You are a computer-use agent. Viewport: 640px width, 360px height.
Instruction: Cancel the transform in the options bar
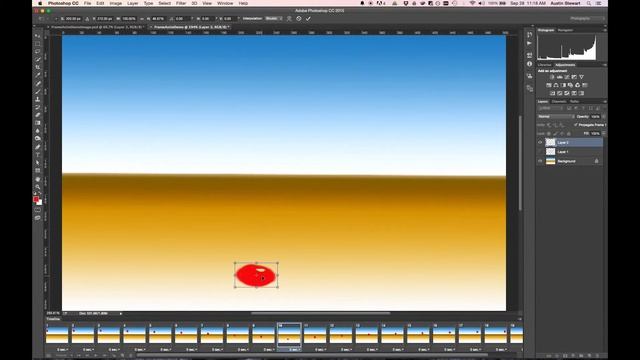click(x=299, y=18)
